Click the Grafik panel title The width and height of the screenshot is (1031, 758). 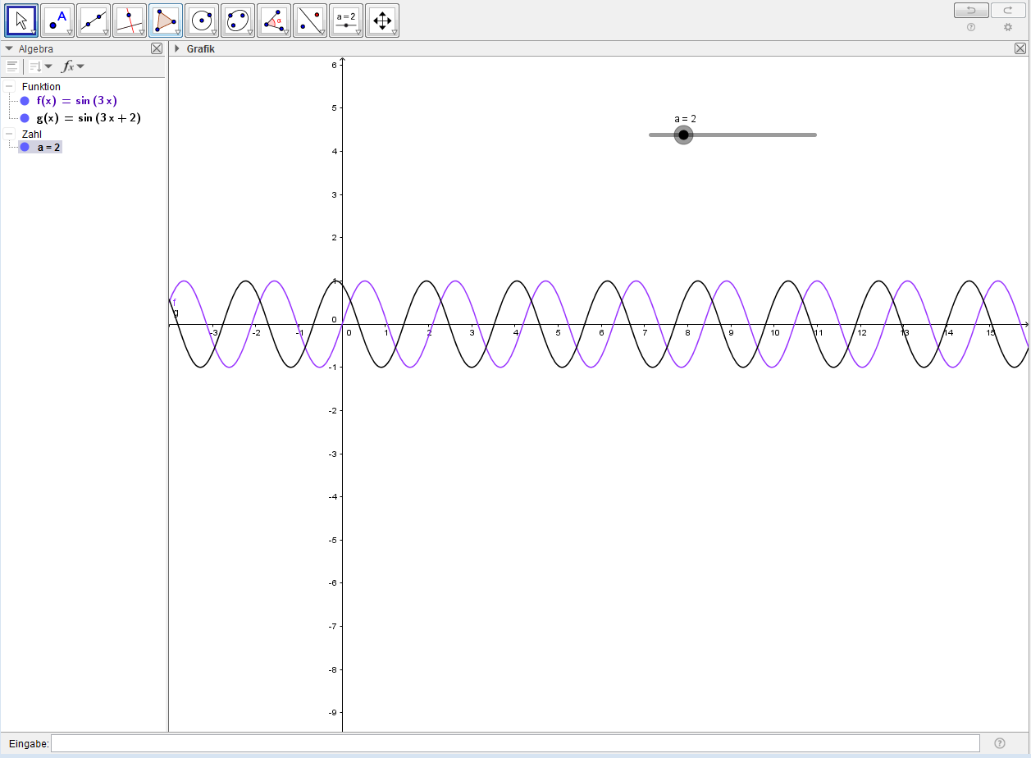(x=201, y=49)
